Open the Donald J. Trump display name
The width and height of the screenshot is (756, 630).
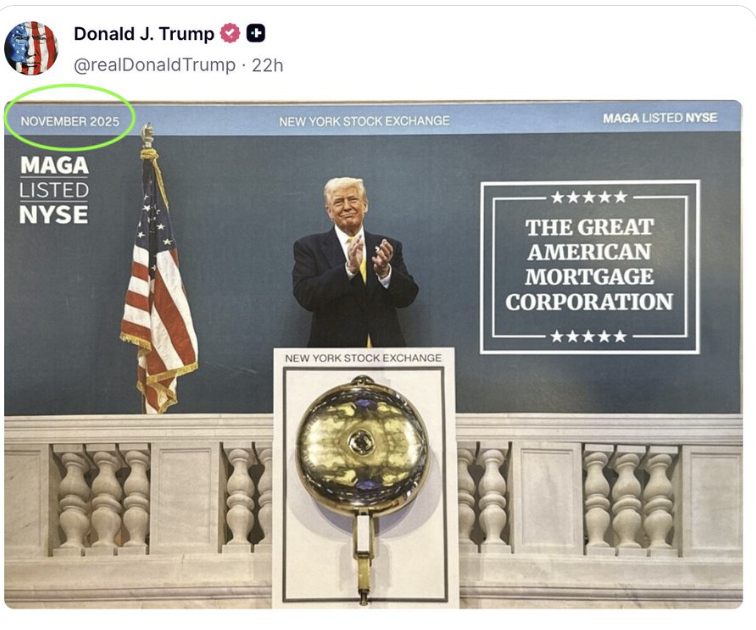[144, 34]
